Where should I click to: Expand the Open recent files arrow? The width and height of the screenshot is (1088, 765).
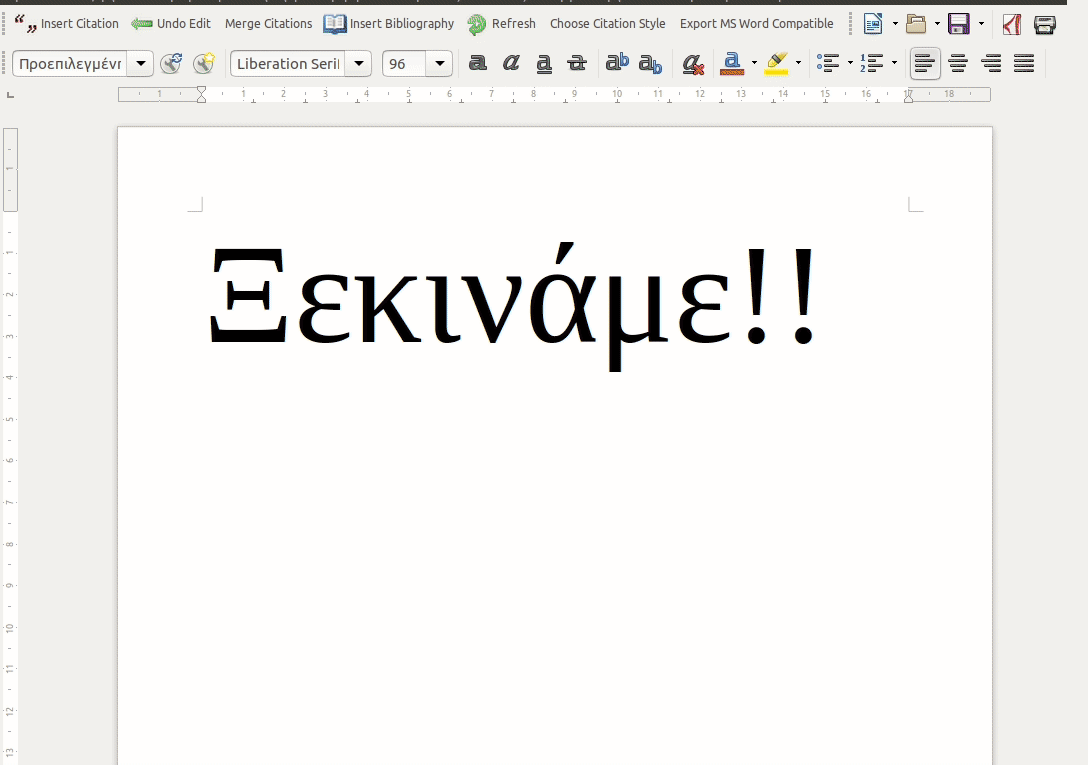[937, 24]
